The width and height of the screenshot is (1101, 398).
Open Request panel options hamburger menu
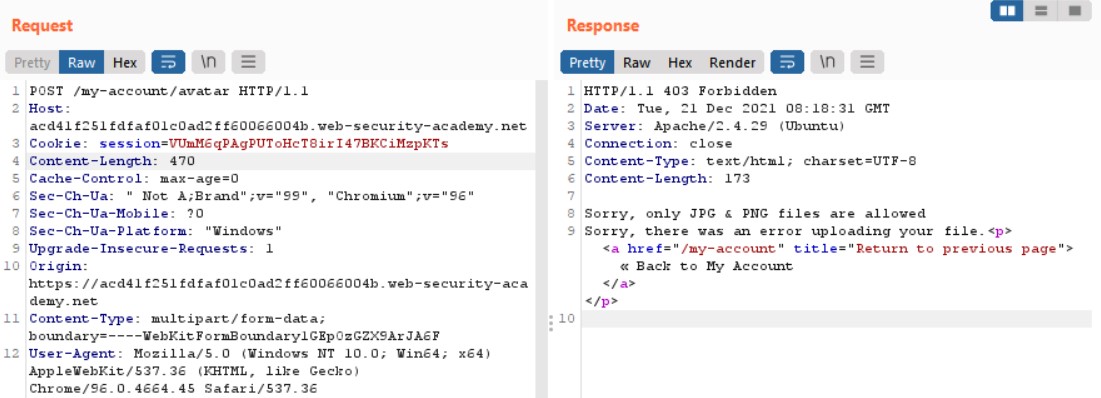[x=248, y=62]
